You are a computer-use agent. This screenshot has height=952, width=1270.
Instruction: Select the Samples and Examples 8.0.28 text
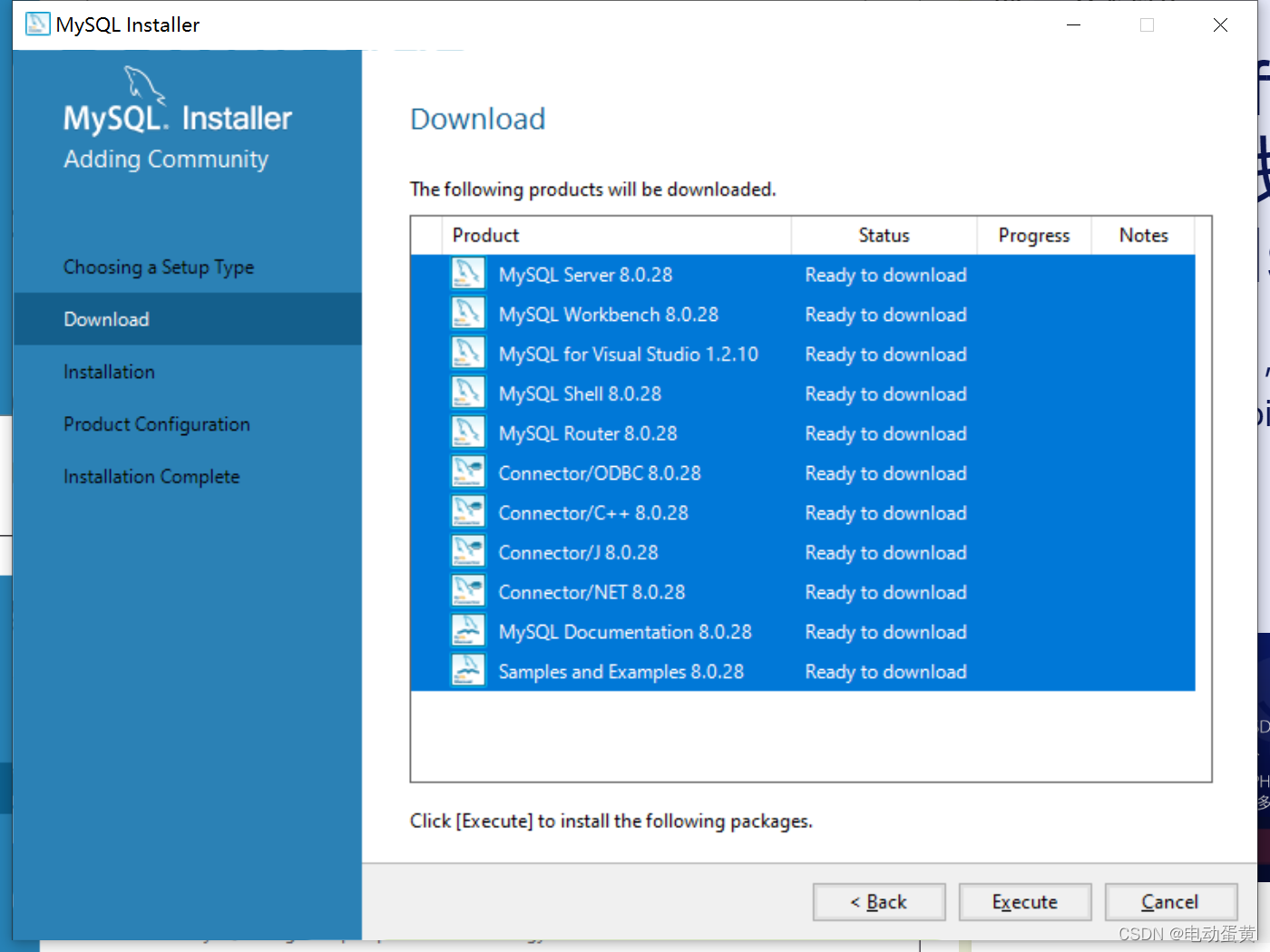click(x=620, y=672)
